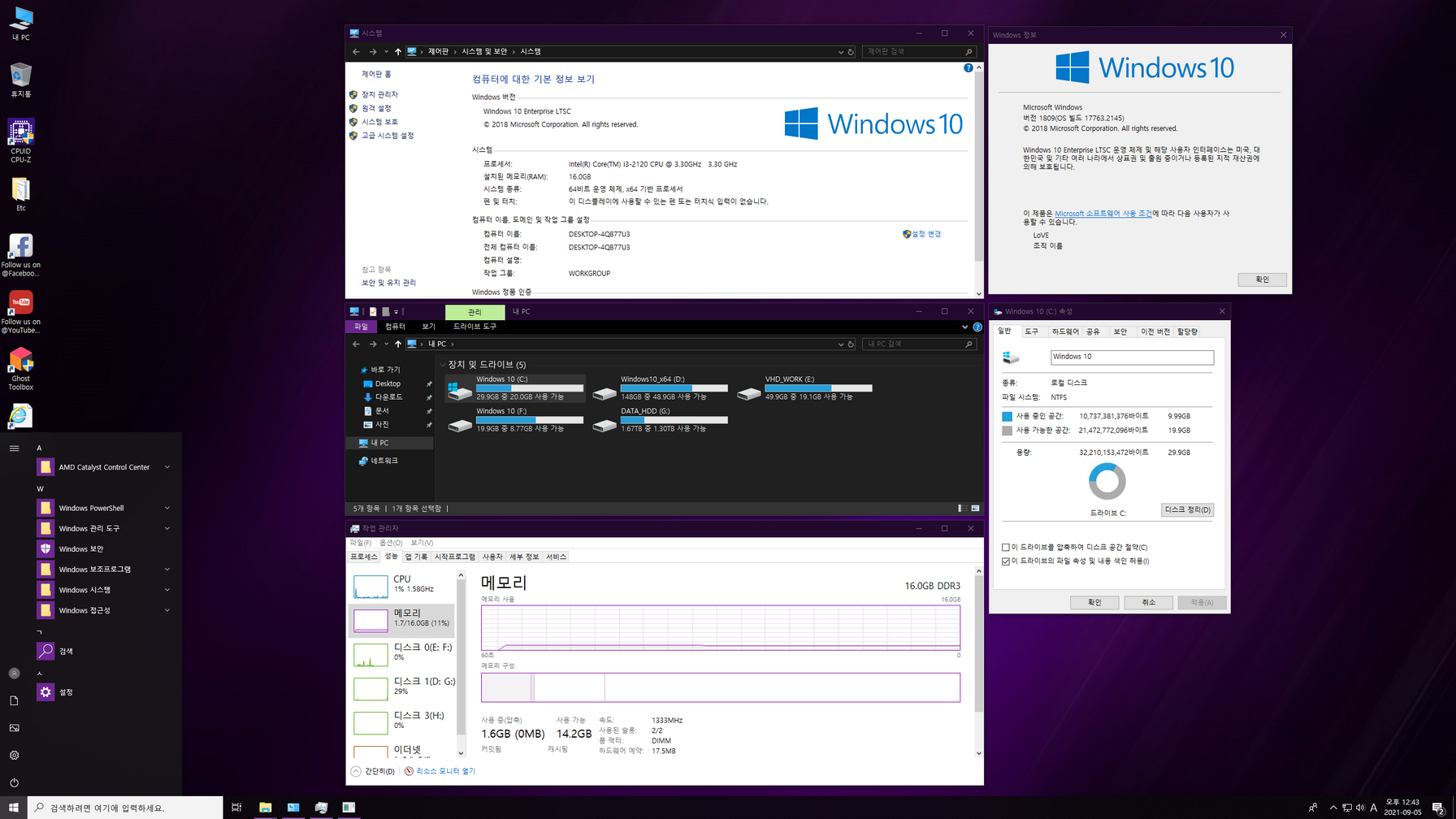Open the 컴퓨터 ribbon tab in explorer
The image size is (1456, 819).
[x=395, y=327]
